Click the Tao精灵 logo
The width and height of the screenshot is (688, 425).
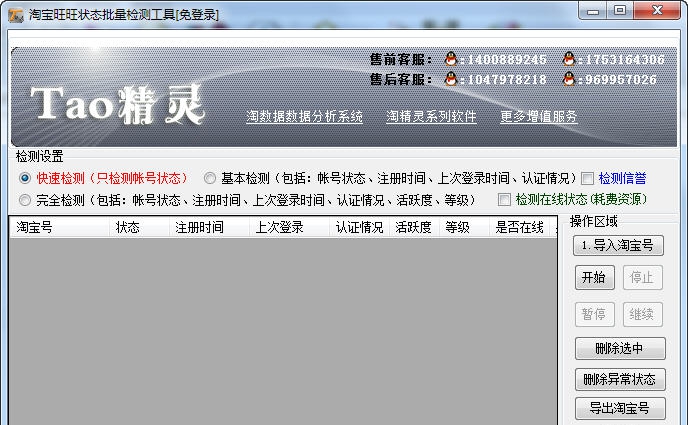tap(118, 104)
